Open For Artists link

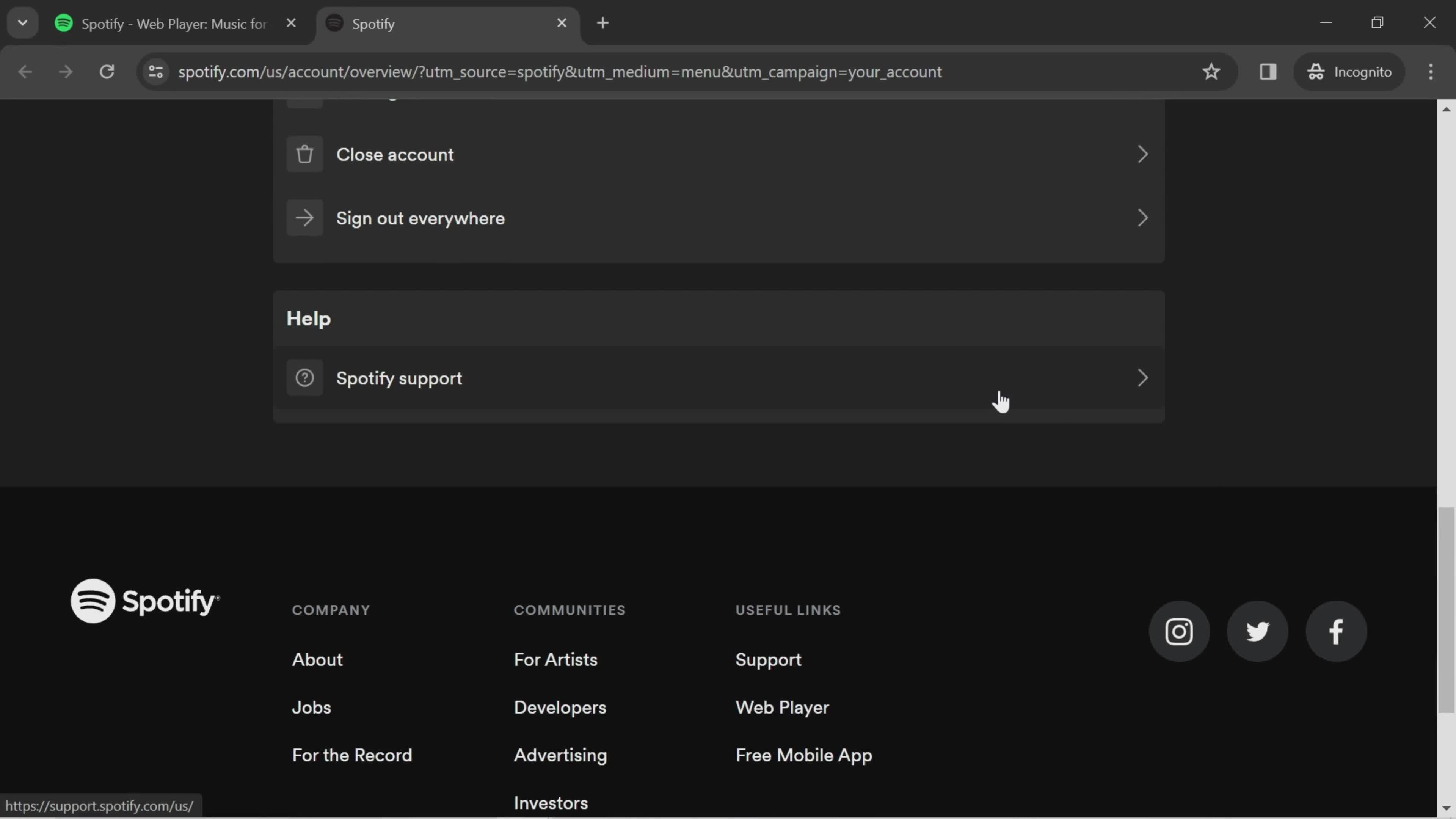[x=555, y=660]
